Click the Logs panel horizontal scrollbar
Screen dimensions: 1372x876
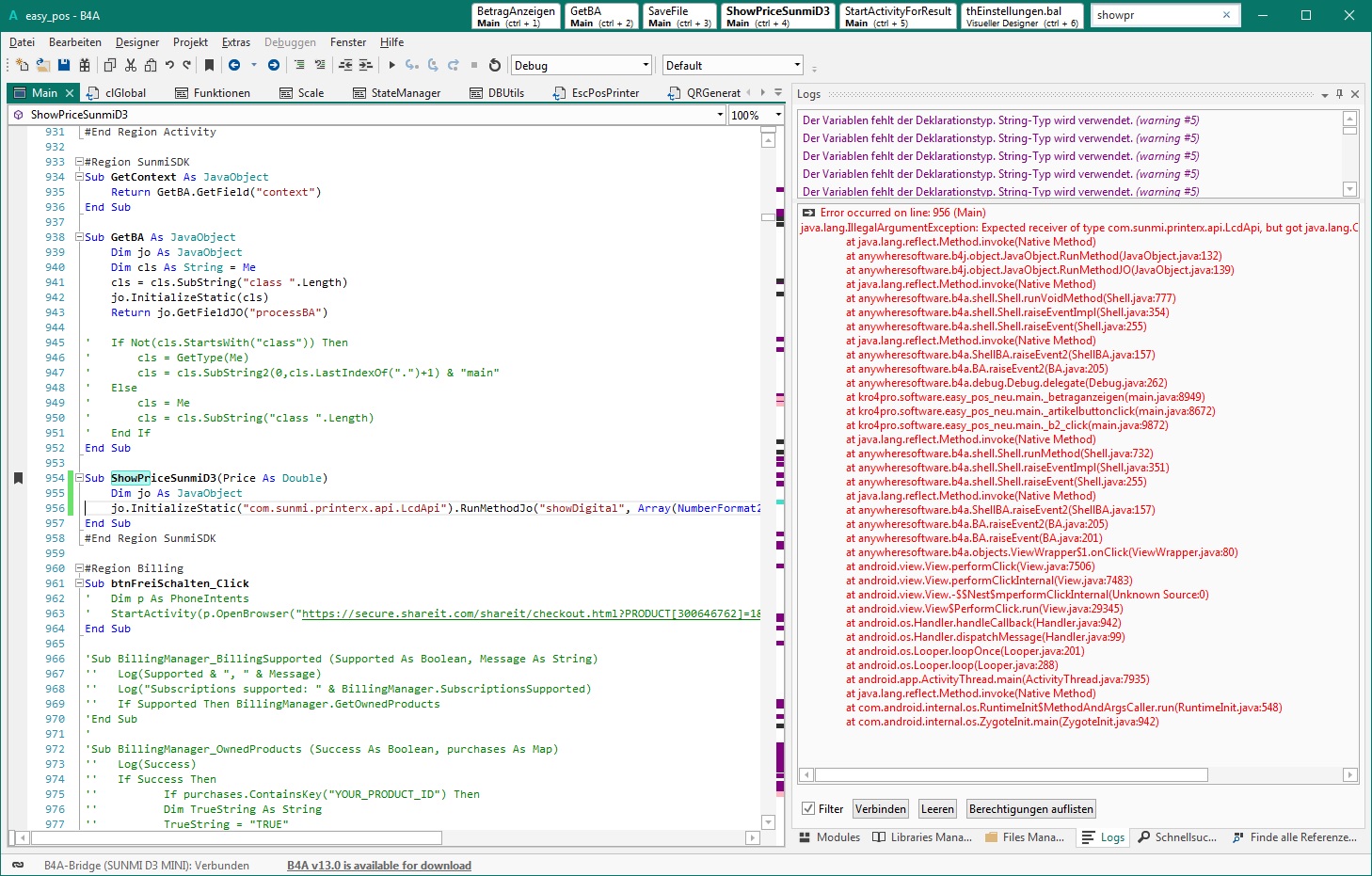point(1011,775)
